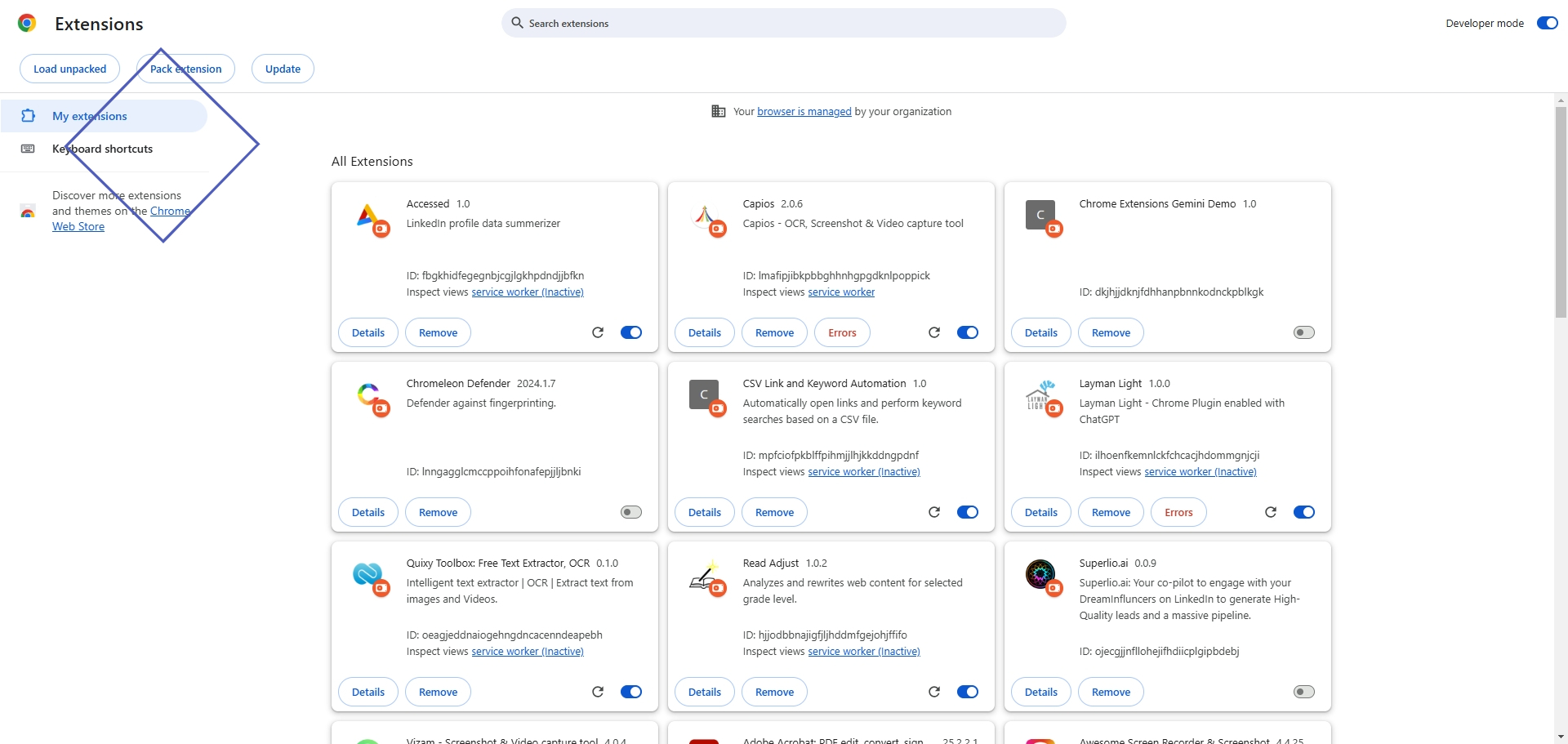This screenshot has height=744, width=1568.
Task: Enable the Superlio.ai extension
Action: [1304, 692]
